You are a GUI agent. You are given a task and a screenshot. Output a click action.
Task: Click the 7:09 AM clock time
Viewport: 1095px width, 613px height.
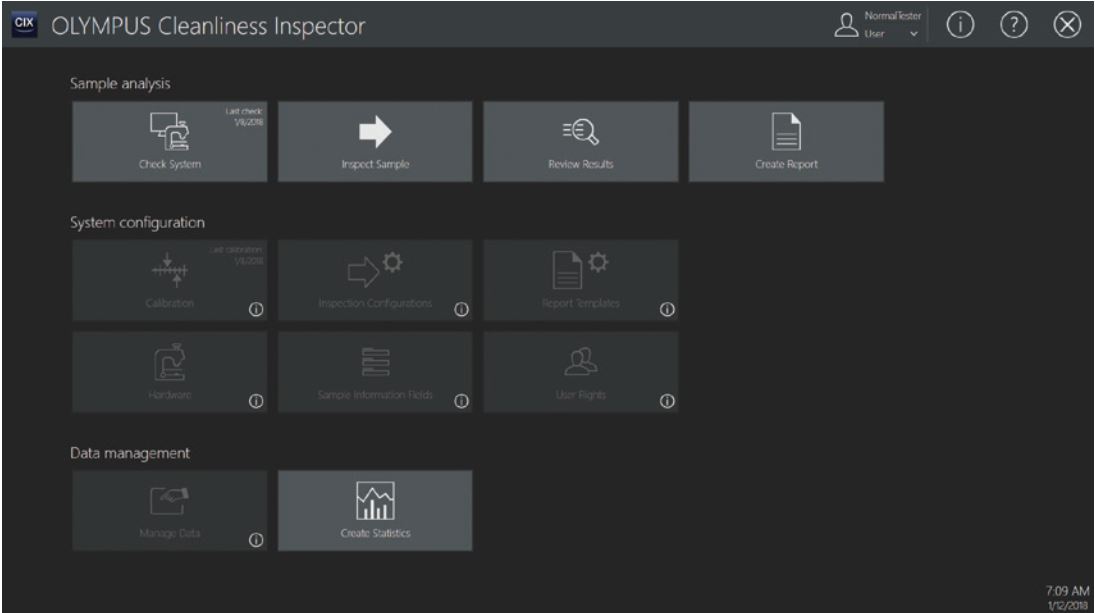[x=1067, y=591]
